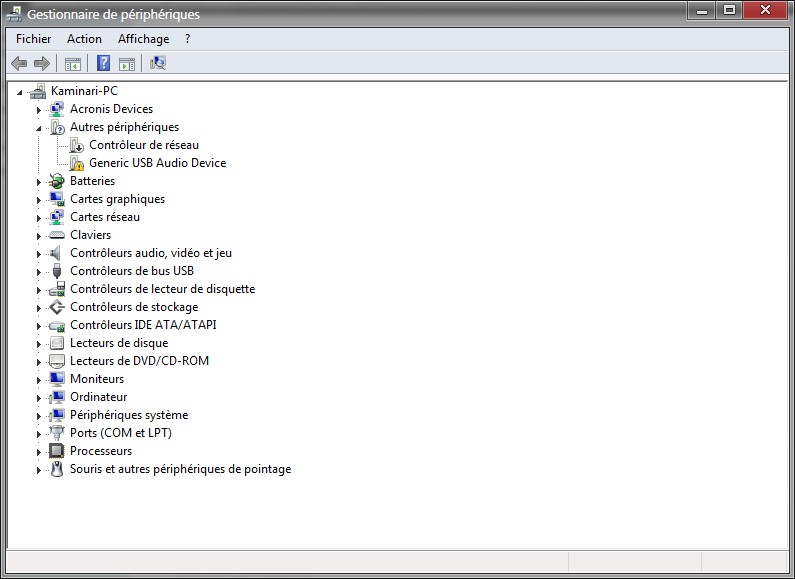Toggle the Action pane toolbar icon

127,64
